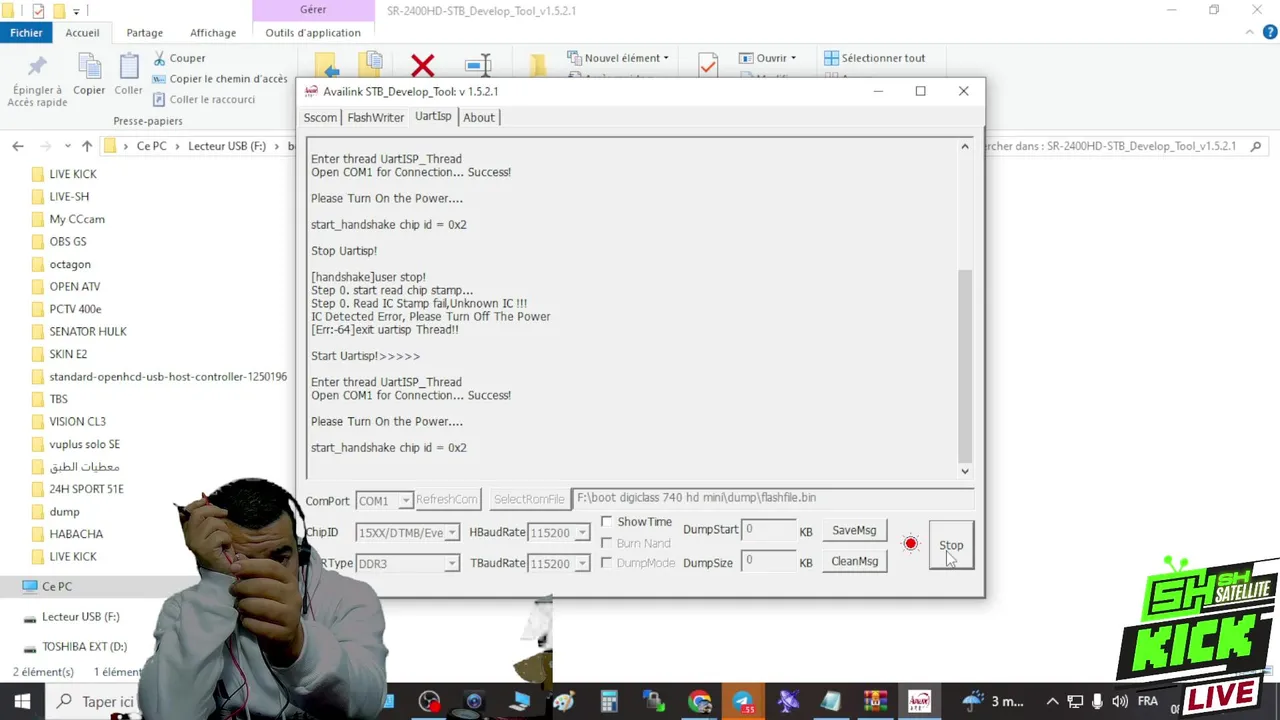Image resolution: width=1280 pixels, height=720 pixels.
Task: Switch to the Sscom tab
Action: coord(320,117)
